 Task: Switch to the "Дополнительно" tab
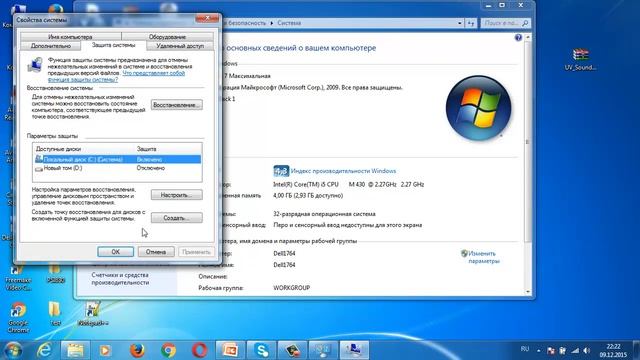pos(51,46)
